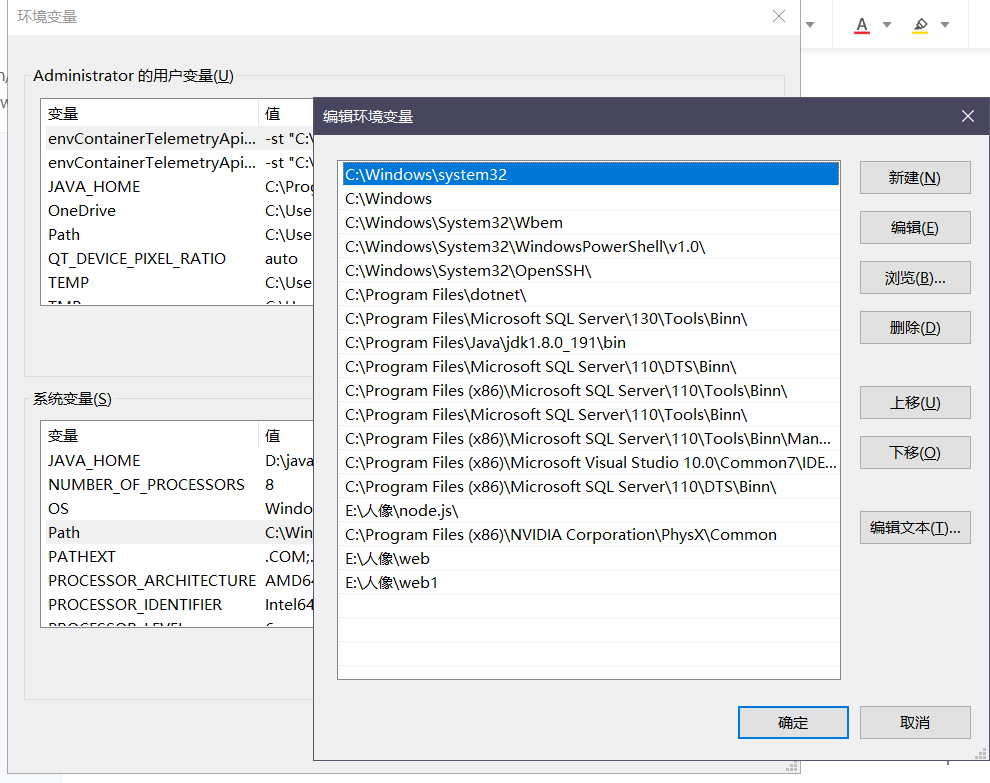Confirm with the 确定 button
Image resolution: width=990 pixels, height=783 pixels.
point(793,722)
